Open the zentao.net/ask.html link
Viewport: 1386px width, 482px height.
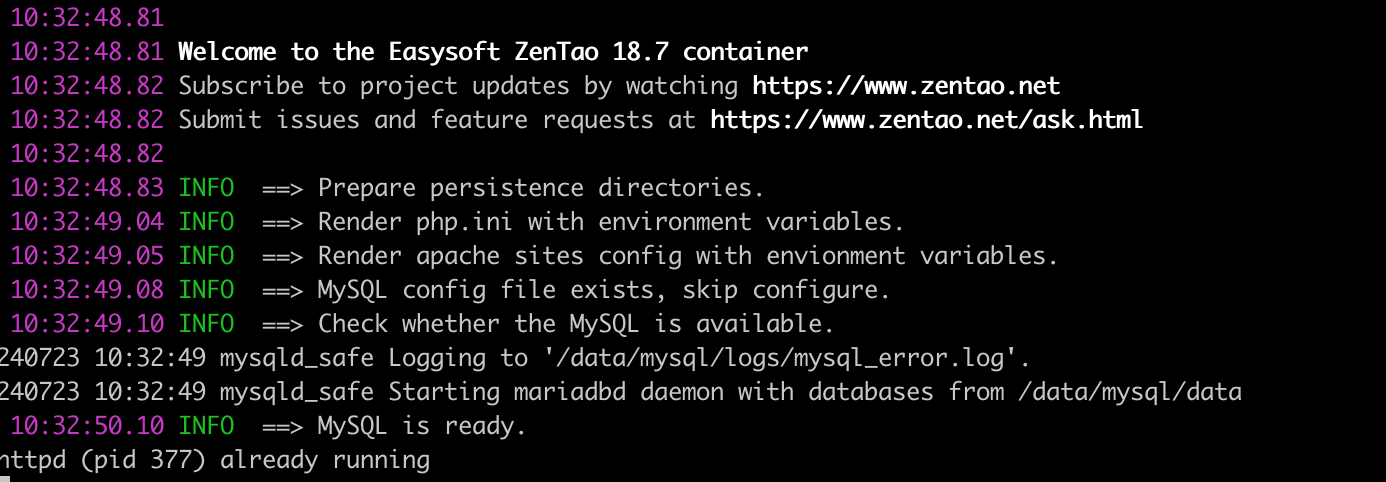click(x=926, y=120)
